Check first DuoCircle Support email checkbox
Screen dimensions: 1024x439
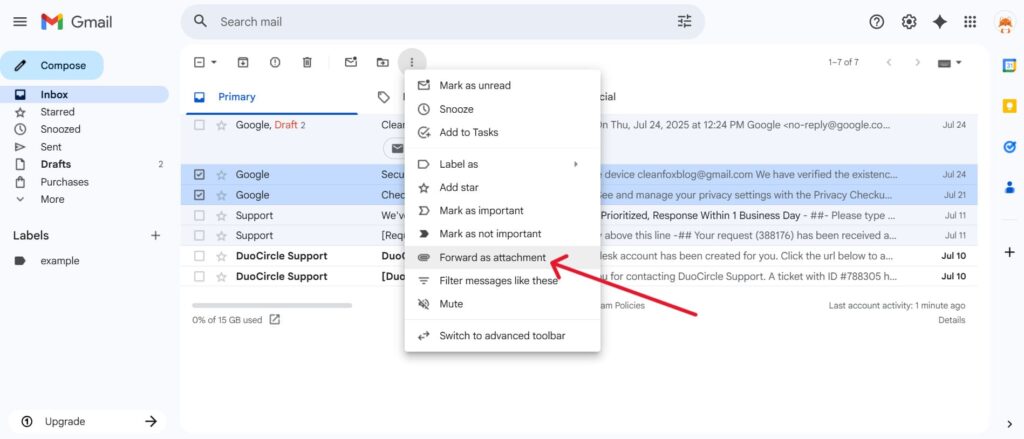click(199, 256)
